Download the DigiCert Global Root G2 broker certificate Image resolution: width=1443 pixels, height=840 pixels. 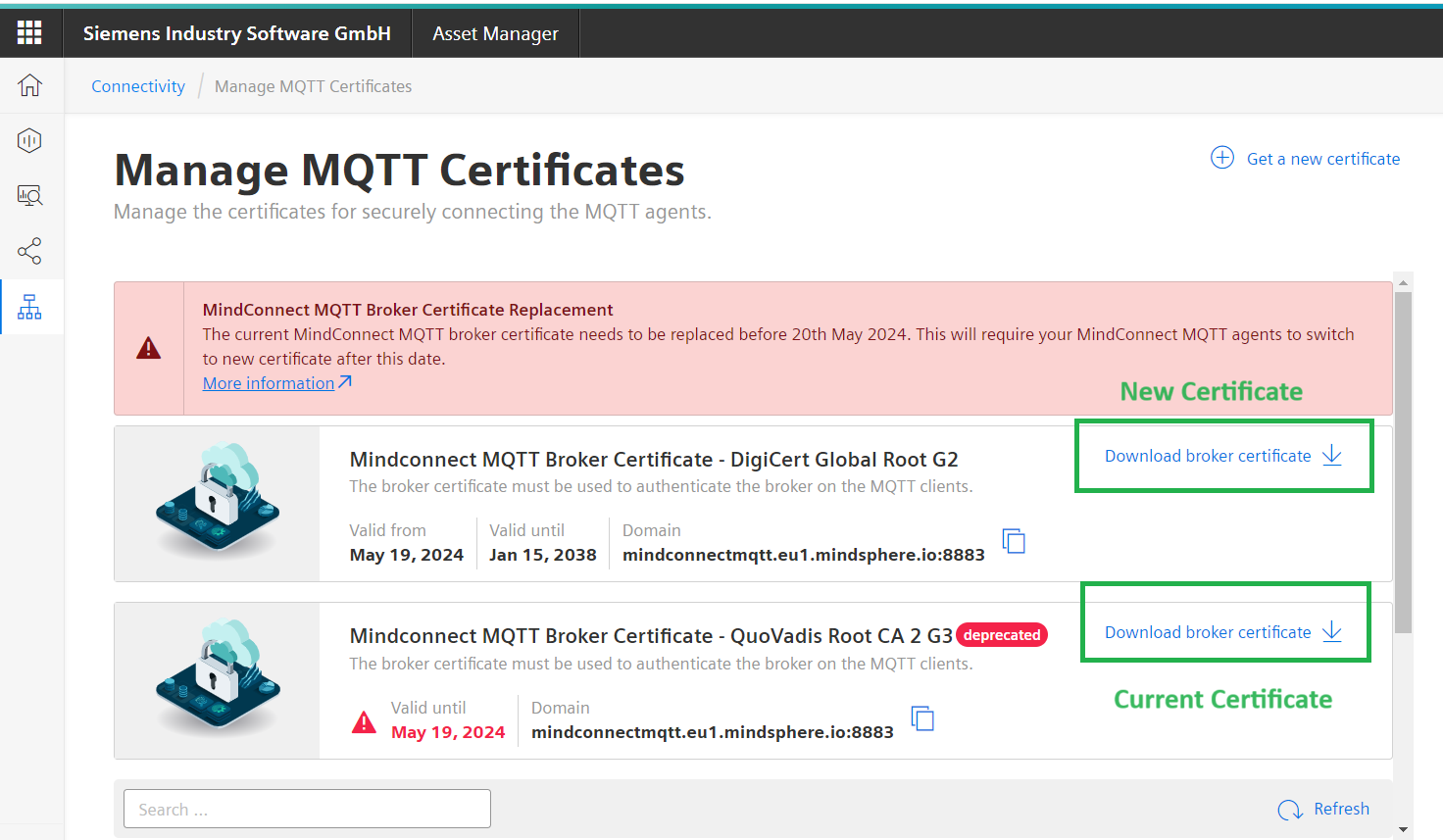coord(1208,455)
